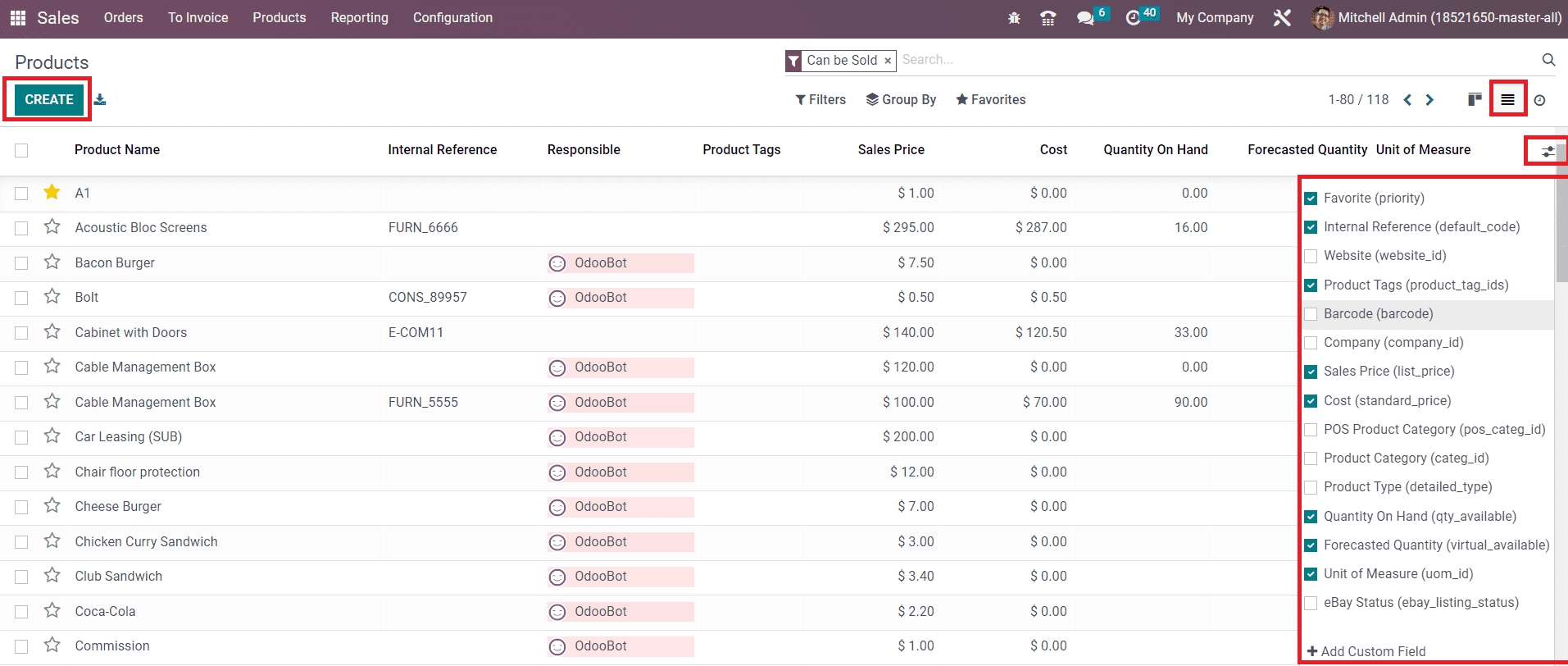Click the product search input field

click(x=1213, y=60)
